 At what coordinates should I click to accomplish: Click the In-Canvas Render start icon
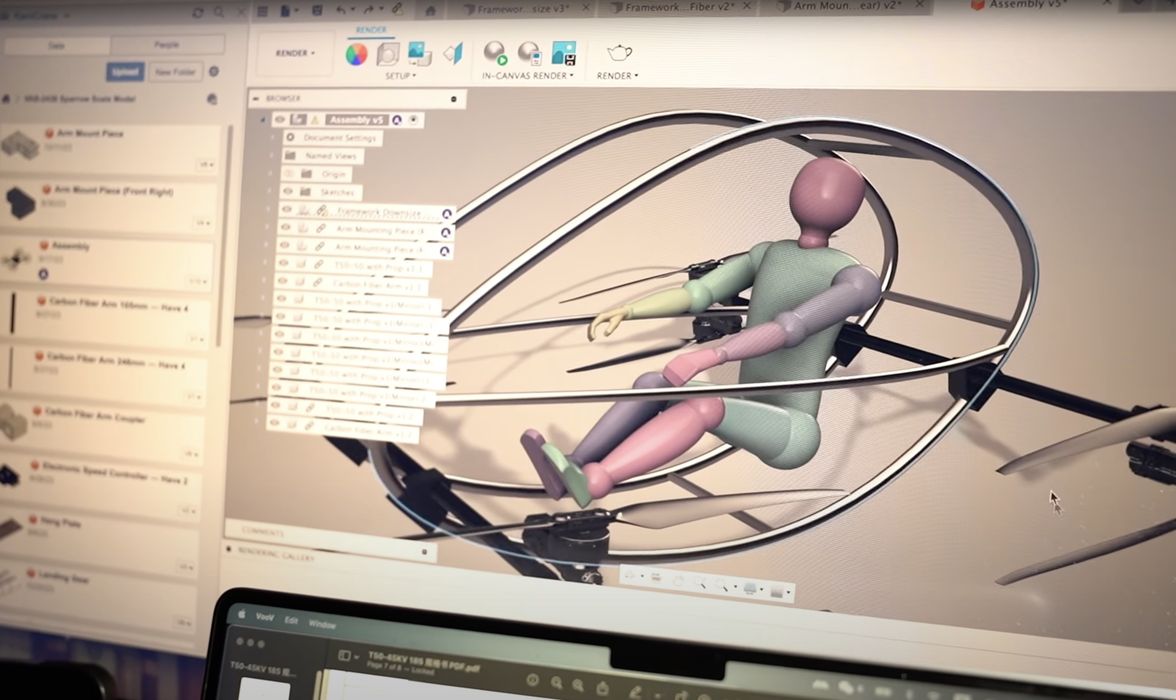tap(495, 53)
